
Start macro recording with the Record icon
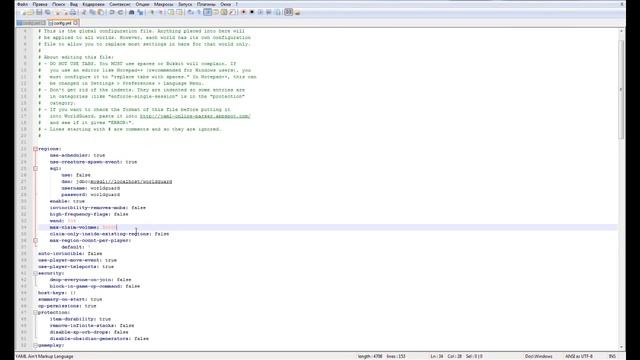click(243, 12)
